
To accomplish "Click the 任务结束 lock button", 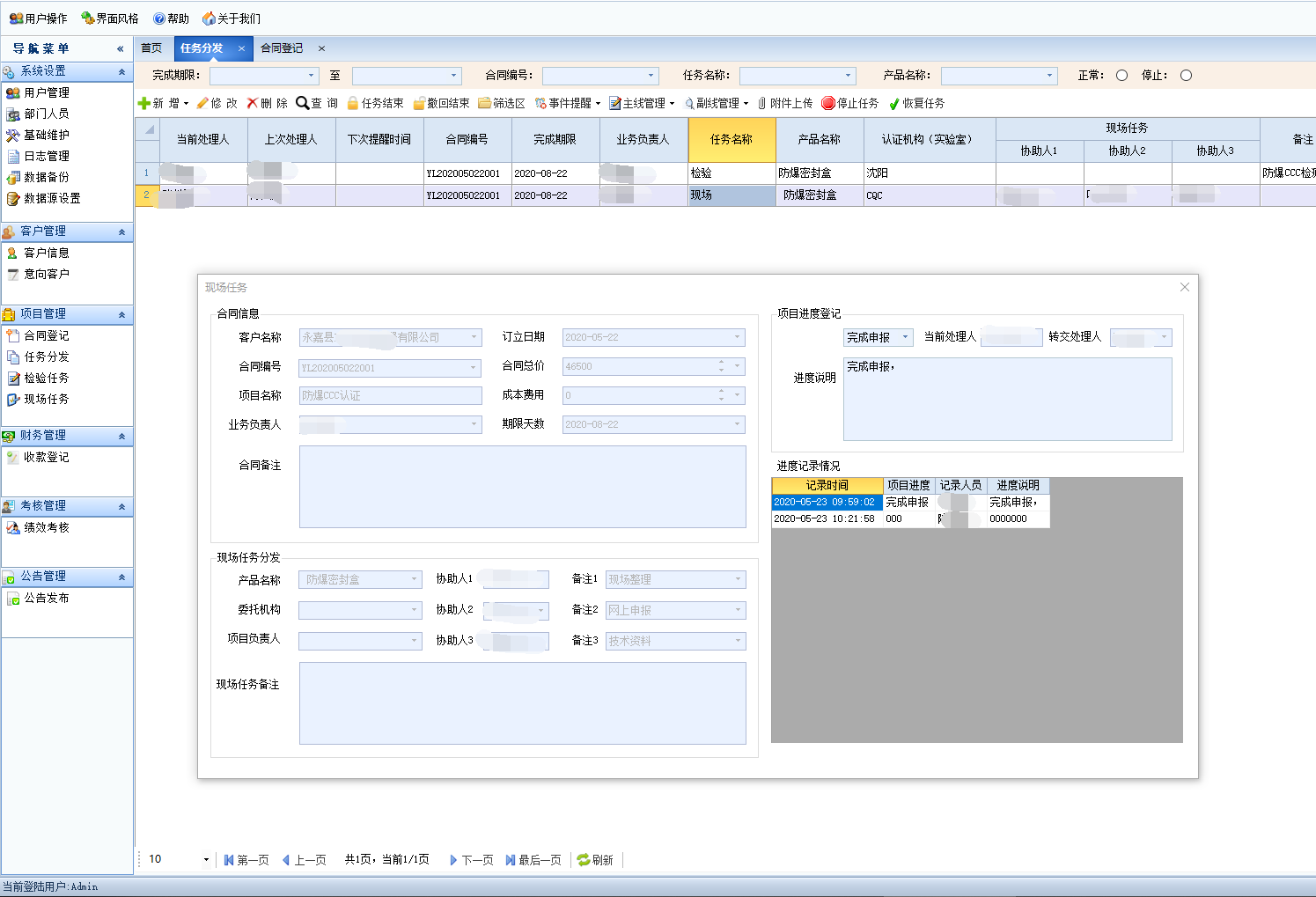I will point(375,103).
